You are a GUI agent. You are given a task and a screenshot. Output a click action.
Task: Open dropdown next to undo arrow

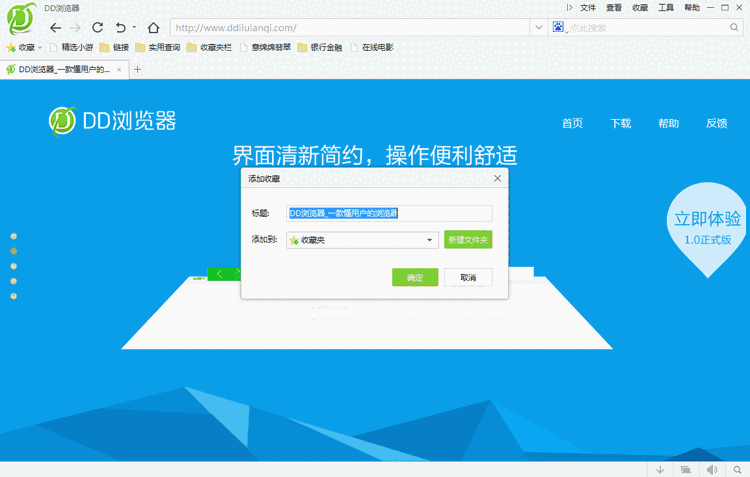(134, 27)
